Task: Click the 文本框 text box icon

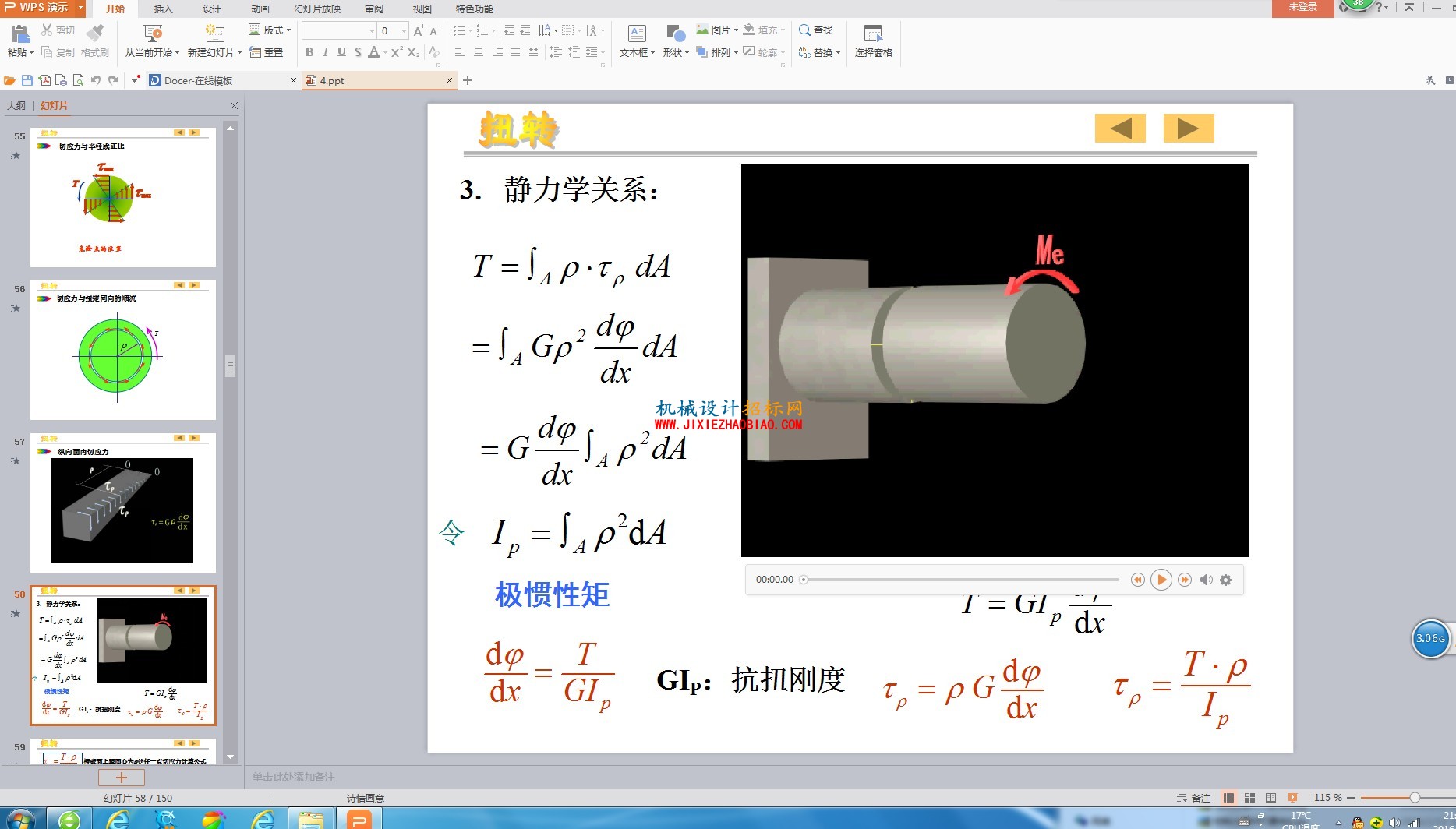Action: (x=637, y=41)
